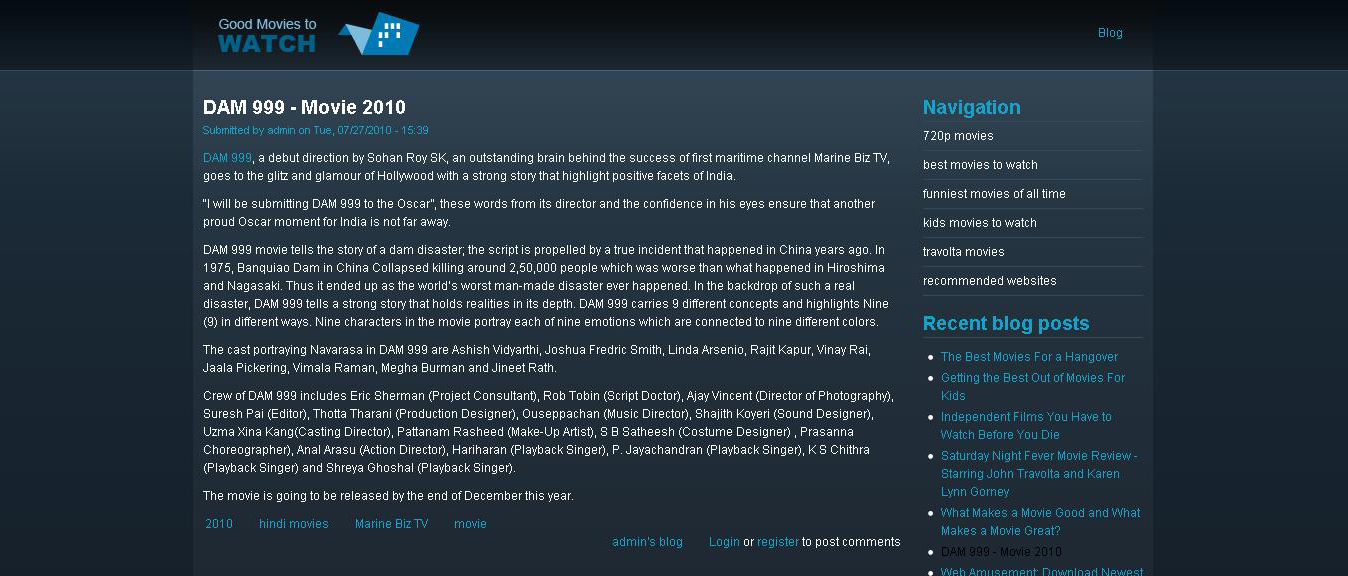1348x576 pixels.
Task: Navigate to travolta movies
Action: tap(963, 252)
